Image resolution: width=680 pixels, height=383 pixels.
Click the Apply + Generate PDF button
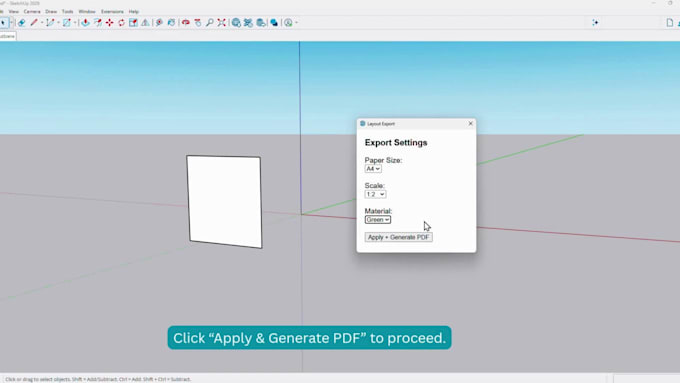pyautogui.click(x=399, y=237)
